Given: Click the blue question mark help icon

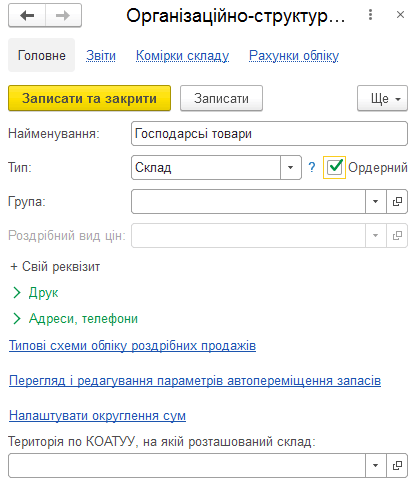Looking at the screenshot, I should click(312, 167).
